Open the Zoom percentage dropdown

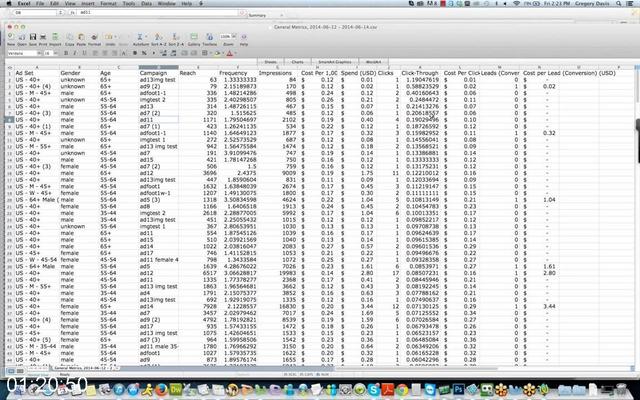234,36
